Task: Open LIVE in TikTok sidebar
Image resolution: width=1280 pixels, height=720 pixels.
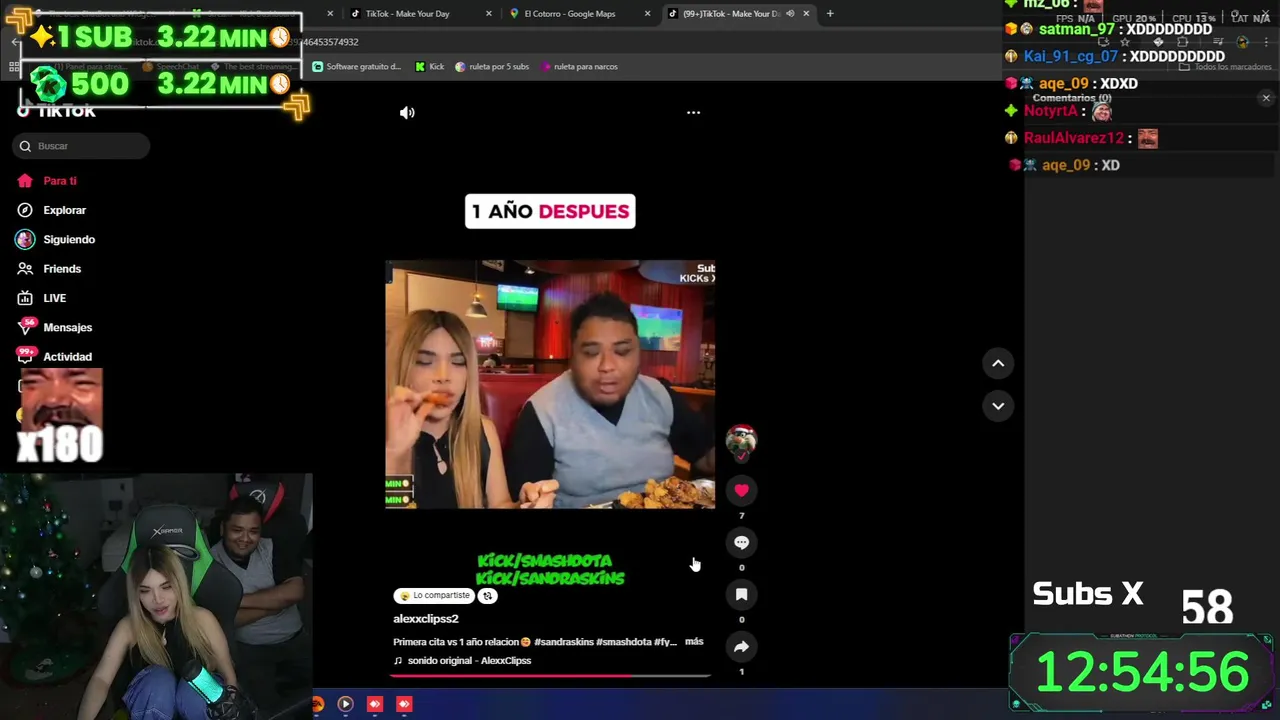Action: pos(54,298)
